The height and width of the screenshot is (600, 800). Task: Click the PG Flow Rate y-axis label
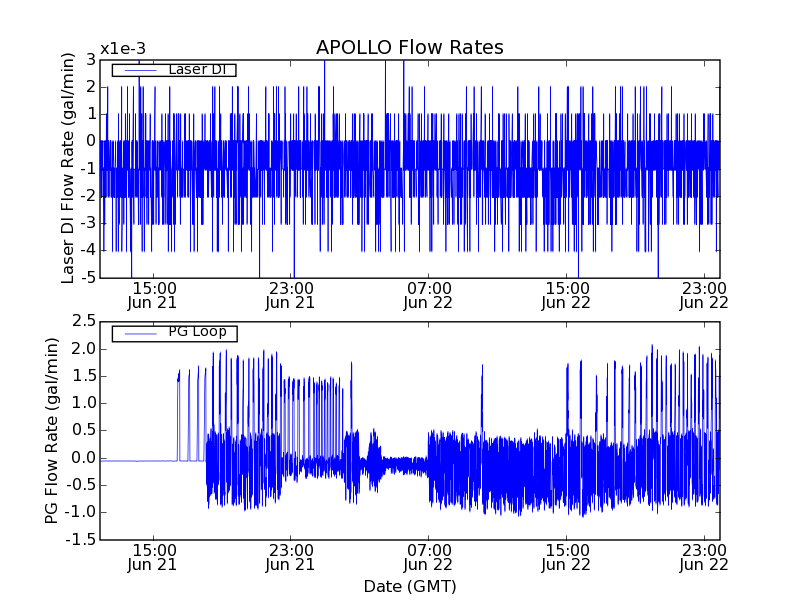tap(52, 430)
